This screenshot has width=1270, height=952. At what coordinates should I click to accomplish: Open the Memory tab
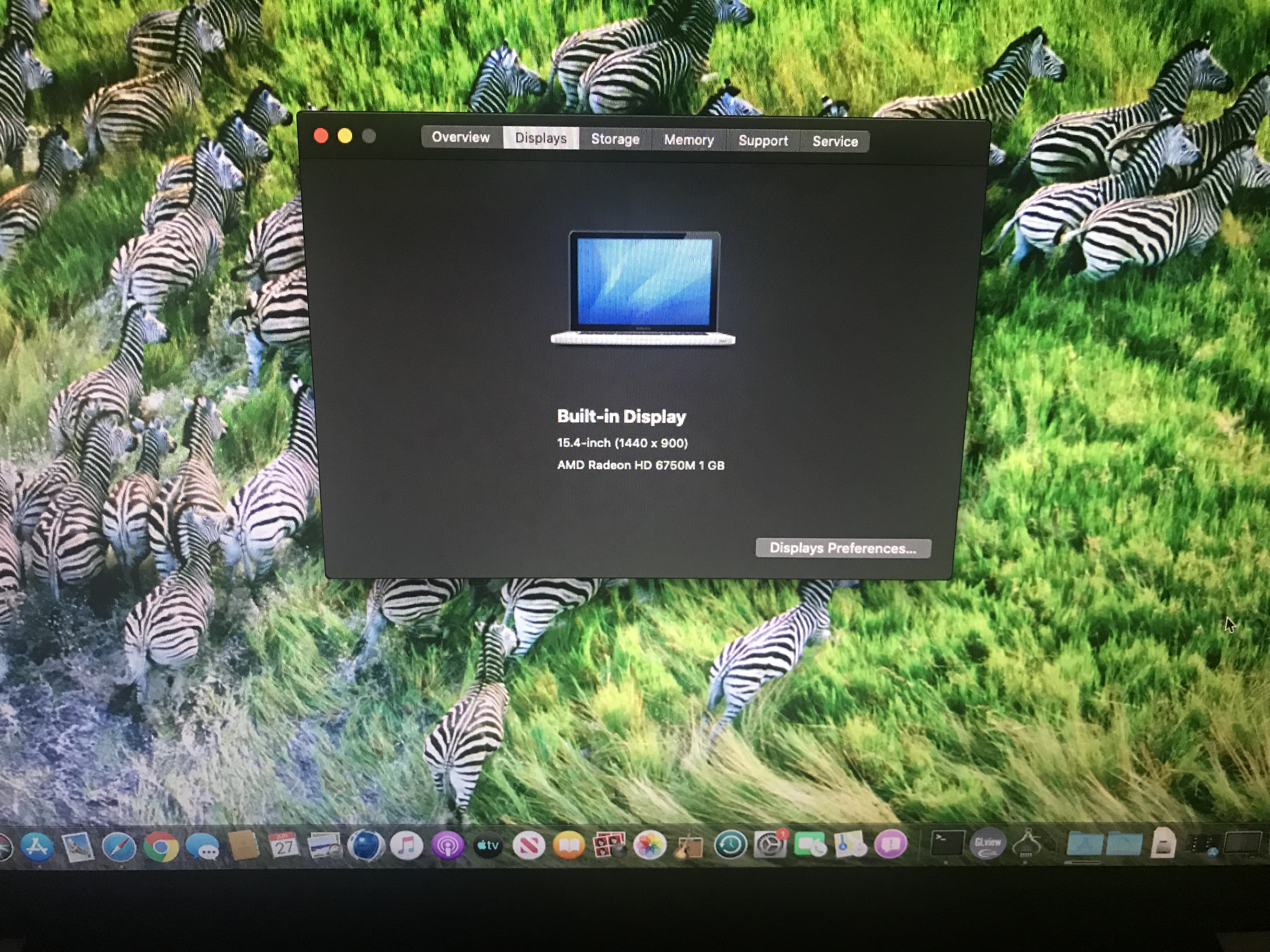pos(689,140)
